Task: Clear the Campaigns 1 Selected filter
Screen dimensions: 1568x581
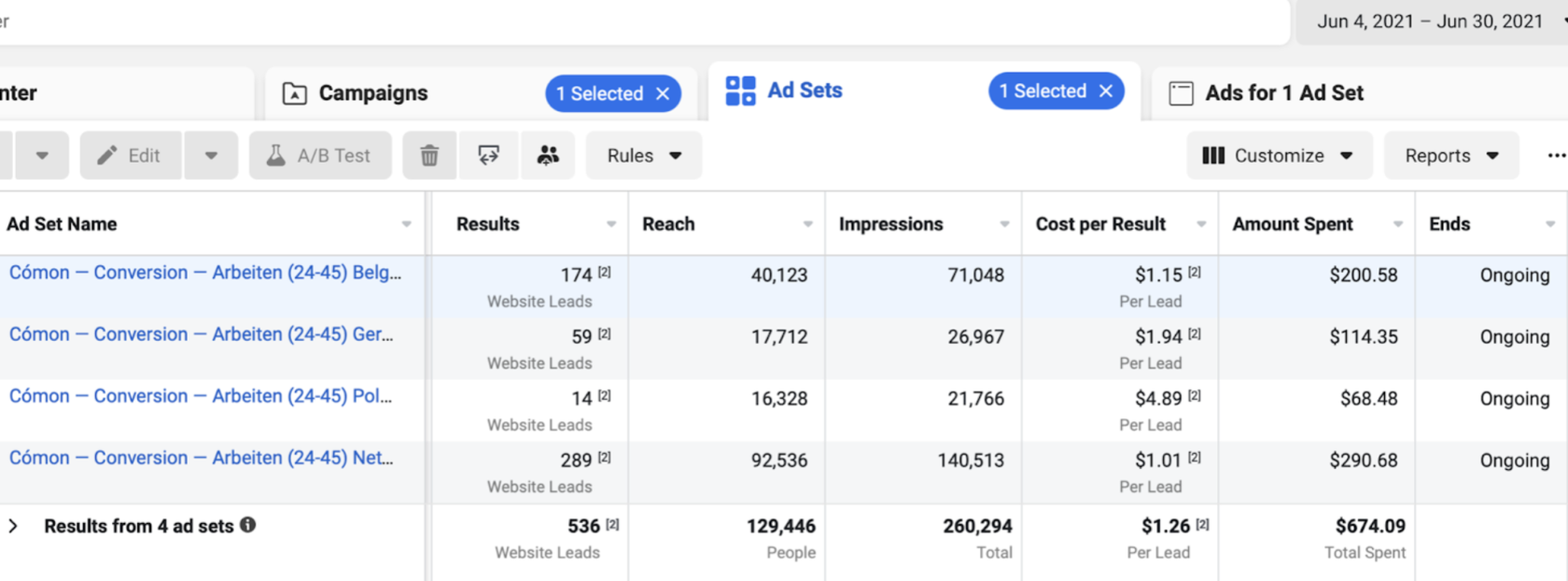Action: (x=663, y=93)
